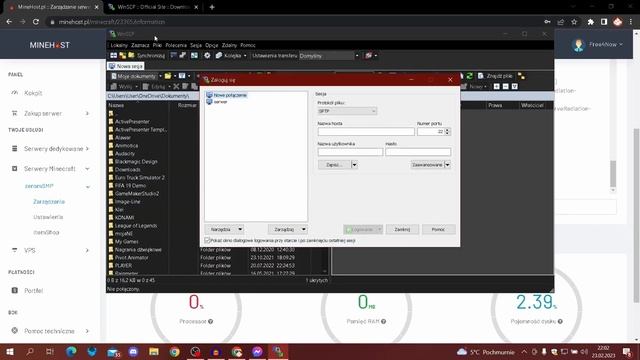Bookmark this page with the star icon

(574, 22)
